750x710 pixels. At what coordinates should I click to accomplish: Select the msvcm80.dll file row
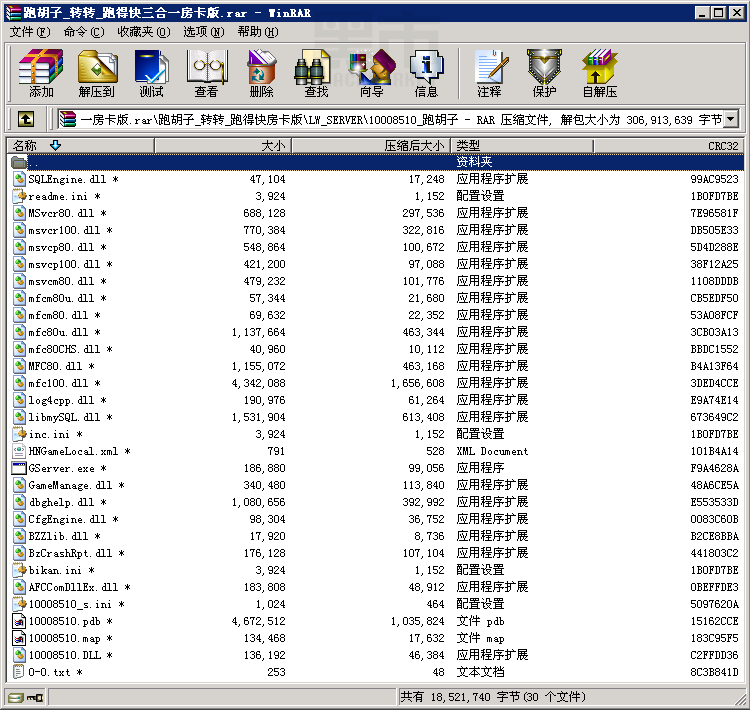point(375,281)
